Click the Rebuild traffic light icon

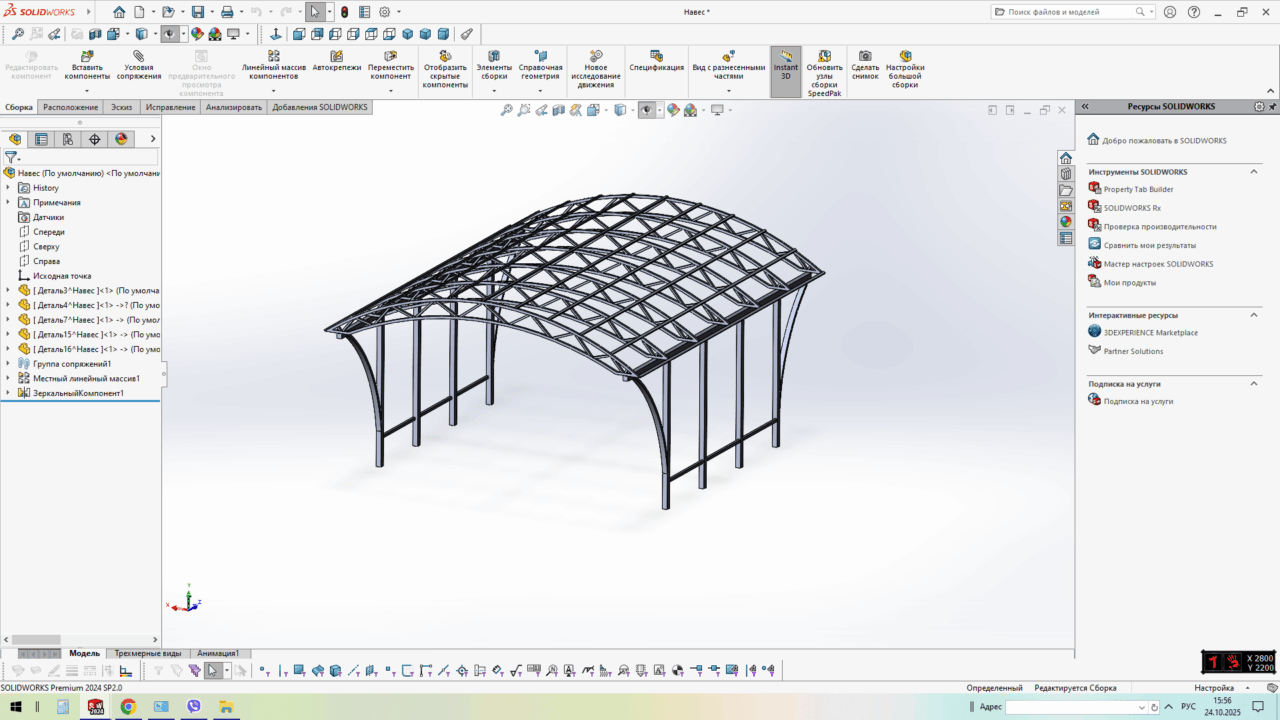click(x=345, y=12)
